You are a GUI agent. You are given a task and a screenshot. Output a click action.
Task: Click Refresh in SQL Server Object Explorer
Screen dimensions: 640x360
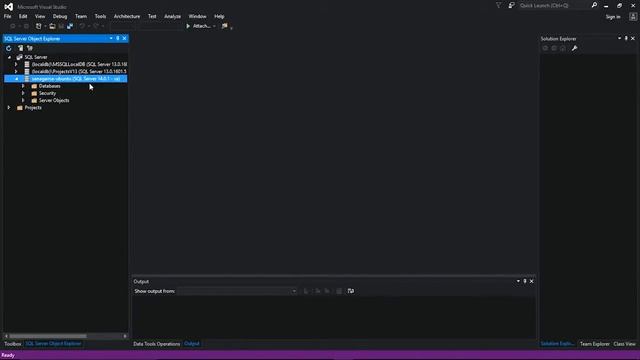click(x=9, y=48)
